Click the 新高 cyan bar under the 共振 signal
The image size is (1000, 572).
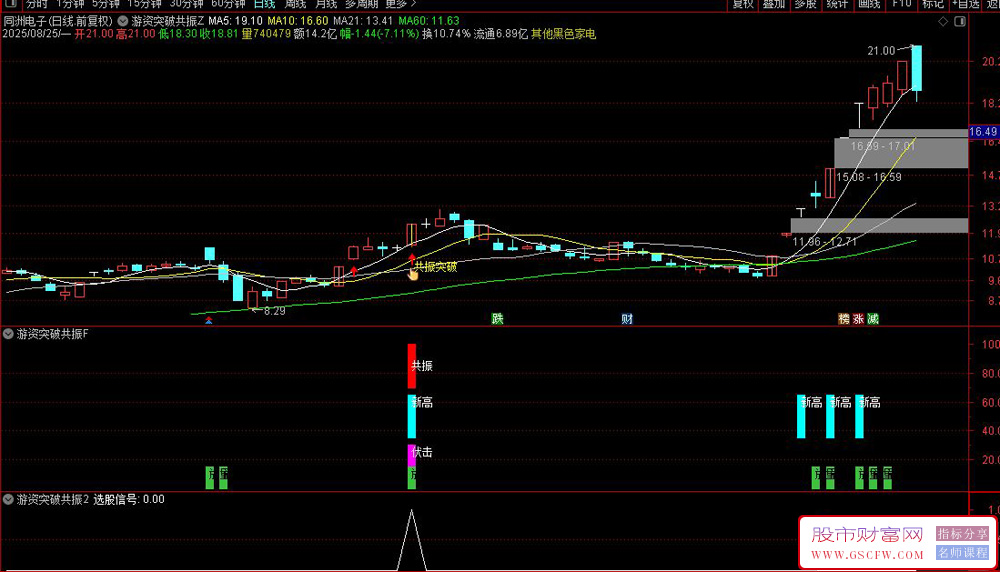tap(412, 416)
